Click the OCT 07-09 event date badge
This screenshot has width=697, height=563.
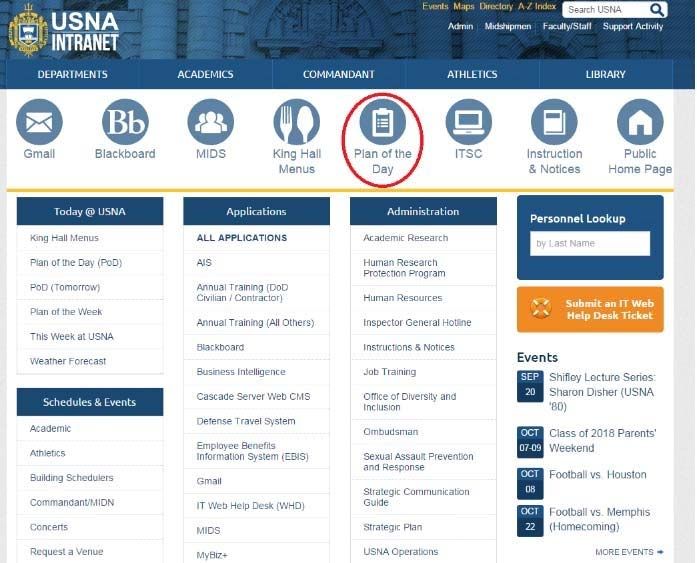click(530, 441)
